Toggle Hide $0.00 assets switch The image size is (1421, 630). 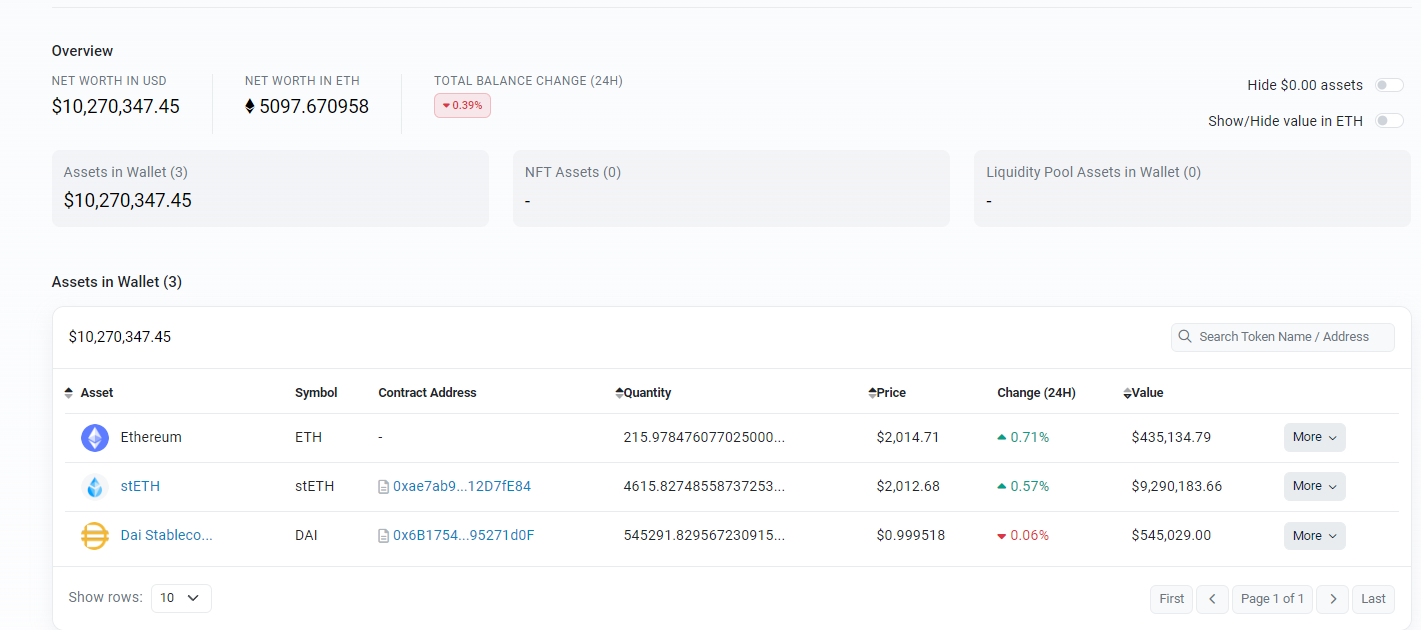1388,85
